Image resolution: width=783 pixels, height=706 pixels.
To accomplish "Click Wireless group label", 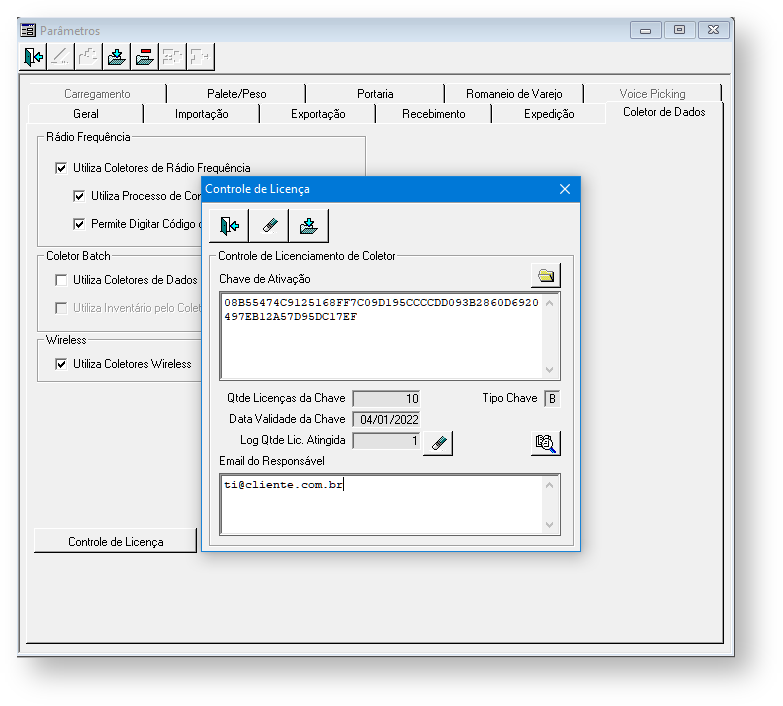I will tap(66, 340).
